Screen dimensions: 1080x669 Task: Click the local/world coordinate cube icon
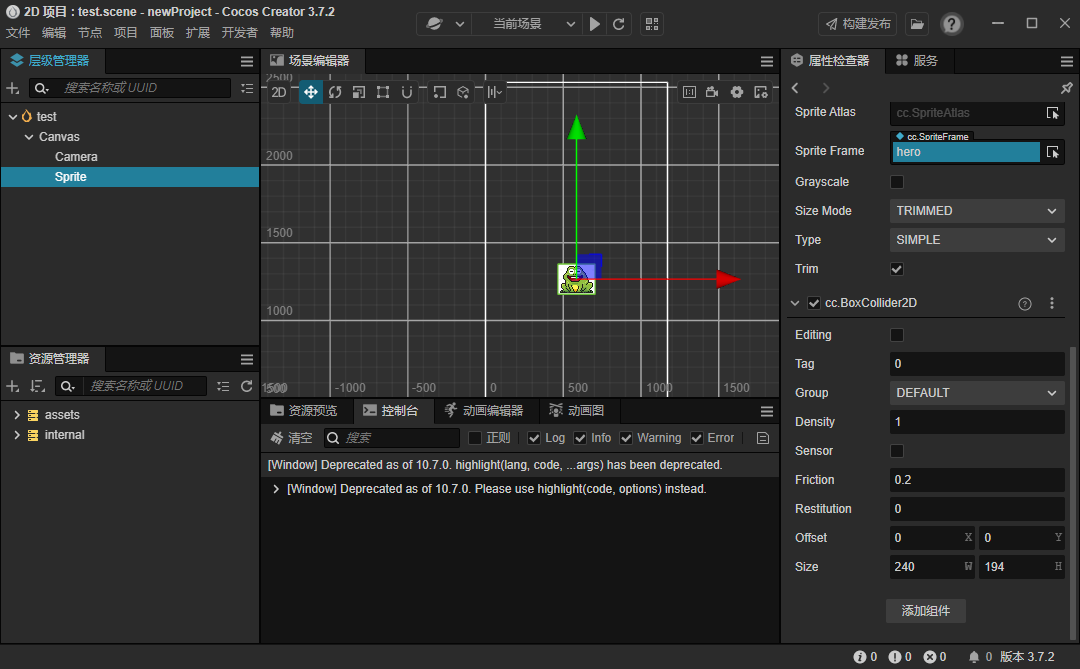(463, 92)
